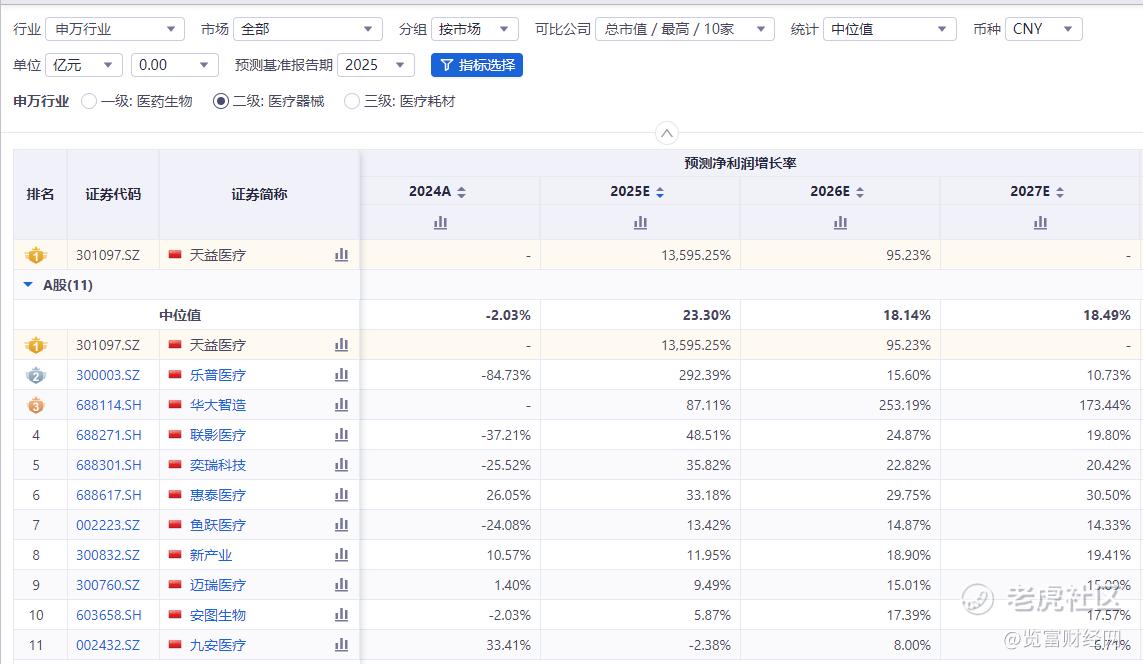
Task: Collapse the A股(11) group
Action: pos(28,285)
